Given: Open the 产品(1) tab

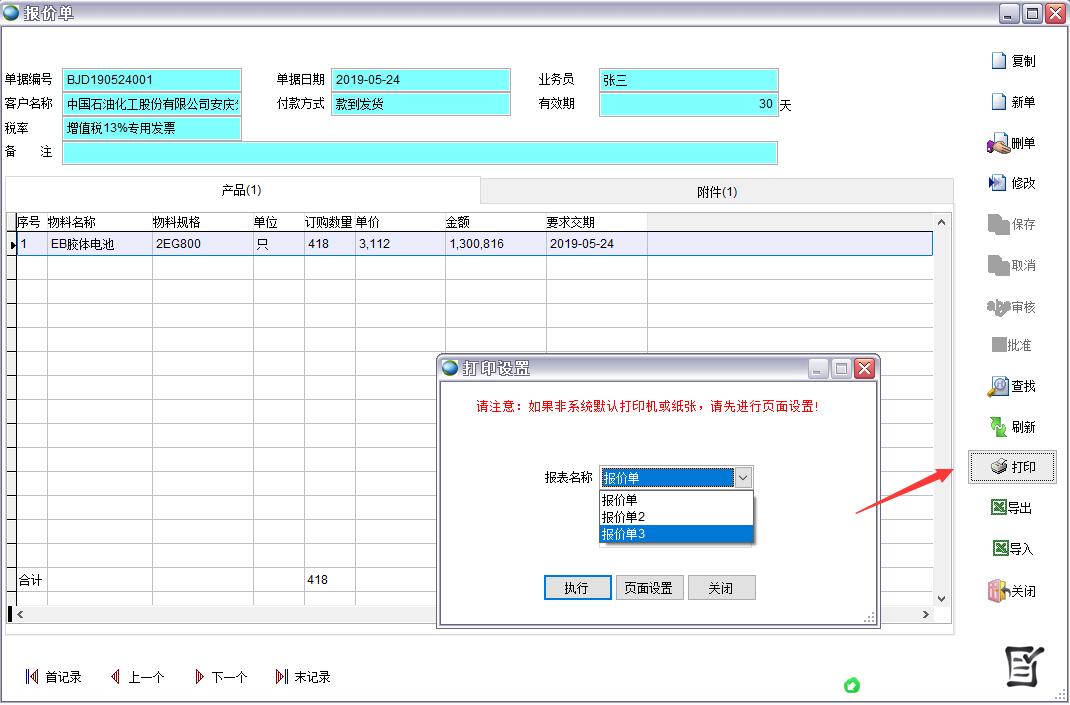Looking at the screenshot, I should point(241,190).
